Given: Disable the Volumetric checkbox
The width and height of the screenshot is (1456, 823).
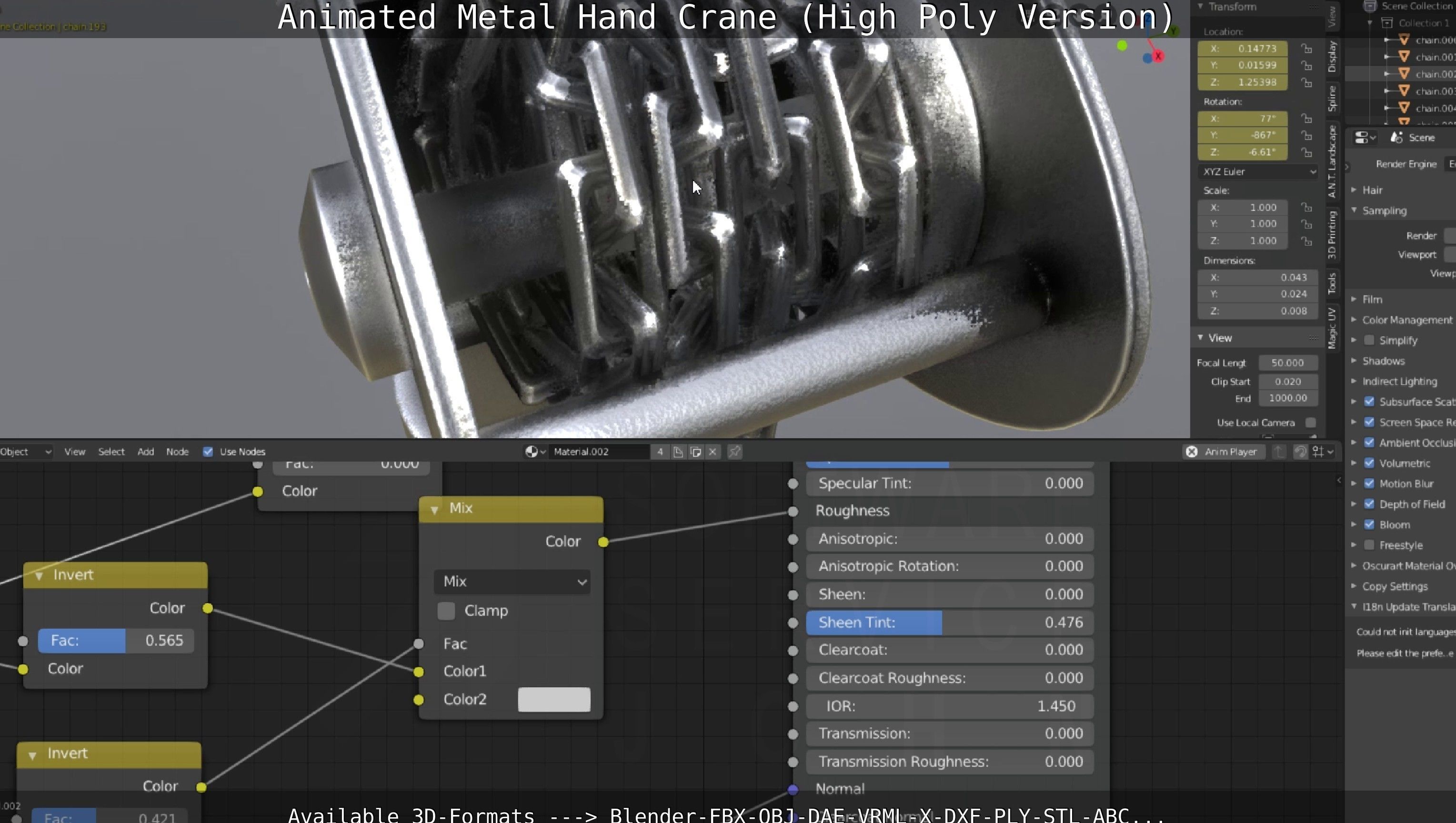Looking at the screenshot, I should click(x=1369, y=463).
